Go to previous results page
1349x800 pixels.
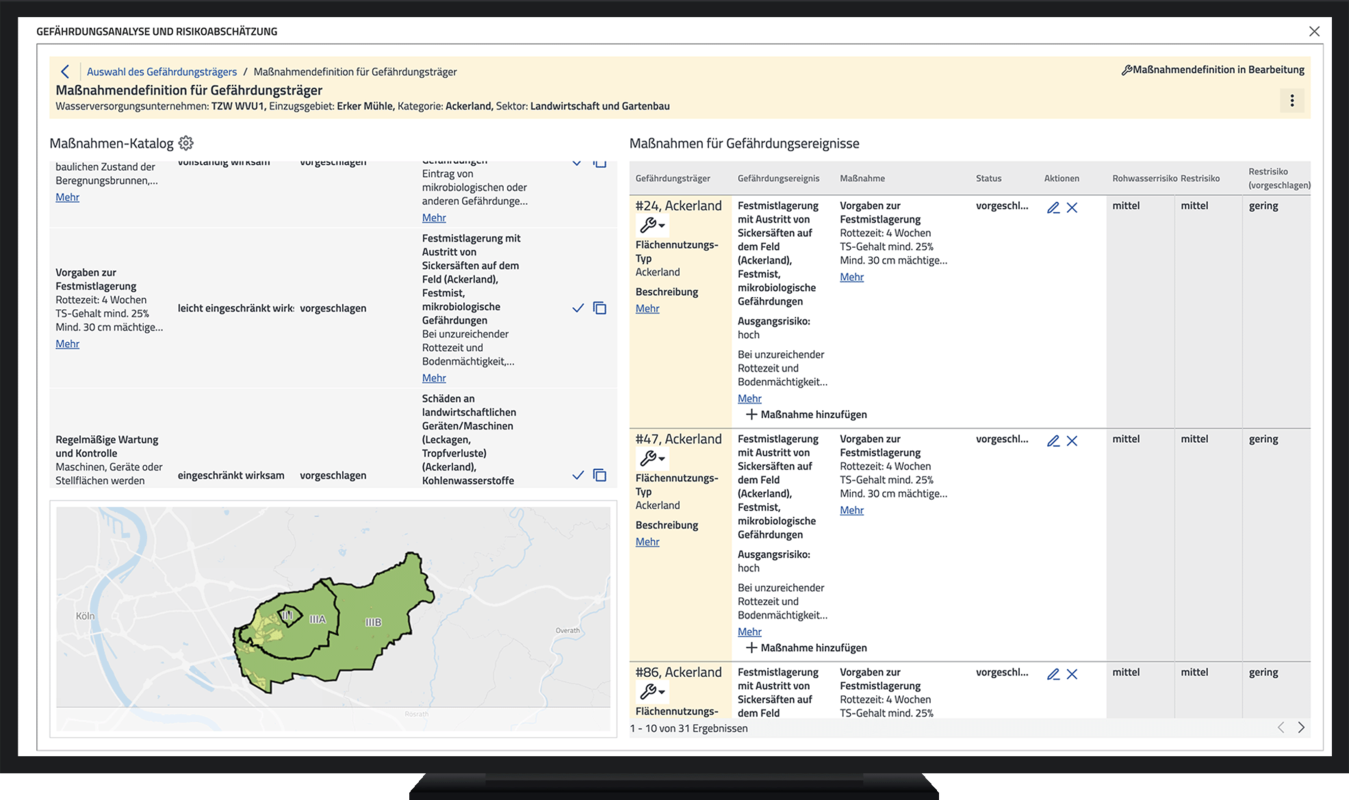coord(1281,728)
